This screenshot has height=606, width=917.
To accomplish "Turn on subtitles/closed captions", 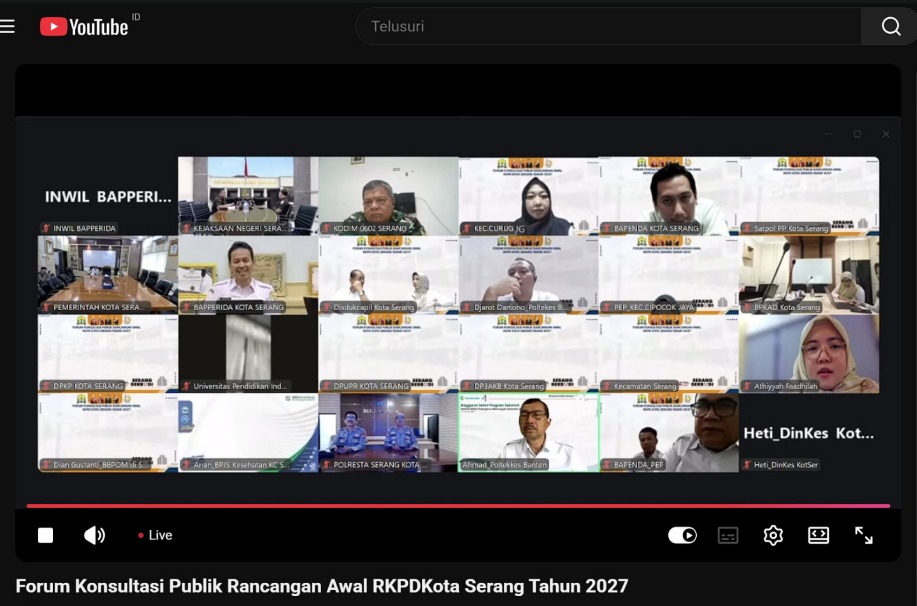I will [x=728, y=535].
